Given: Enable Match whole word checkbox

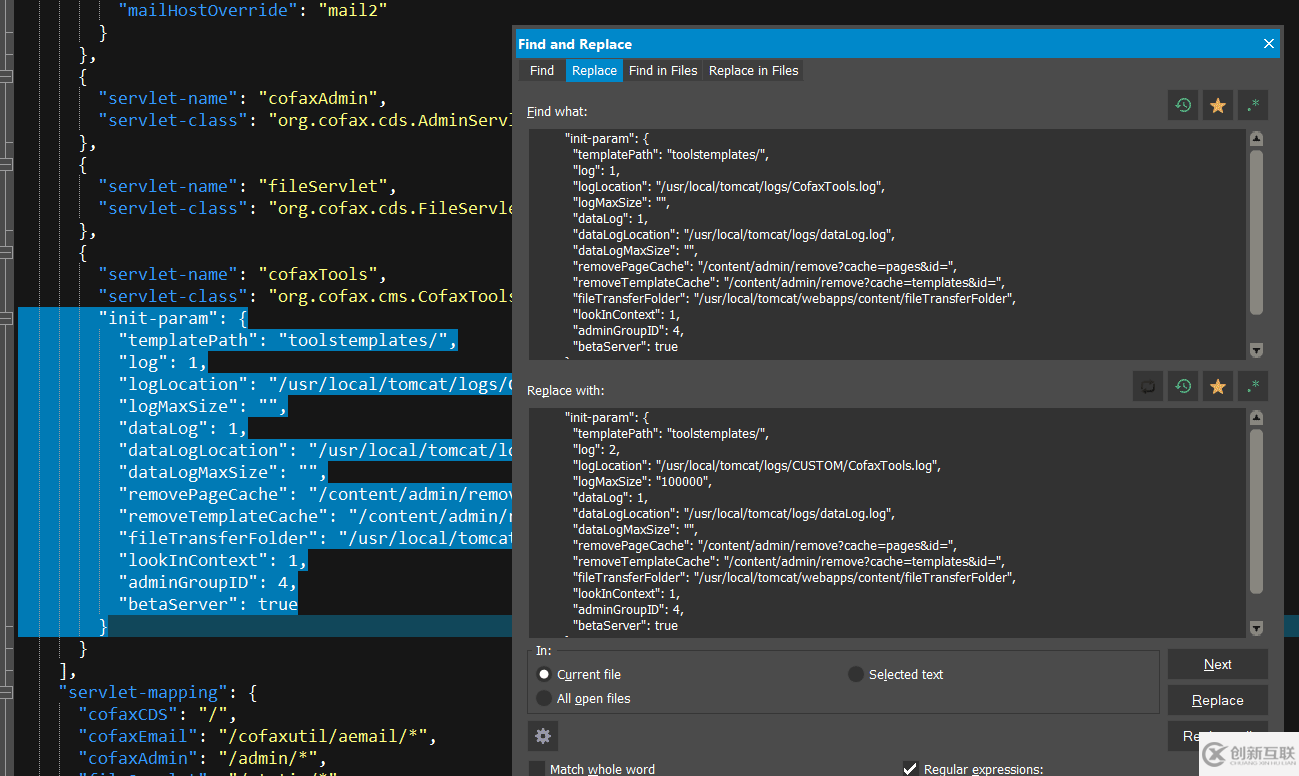Looking at the screenshot, I should (x=537, y=769).
